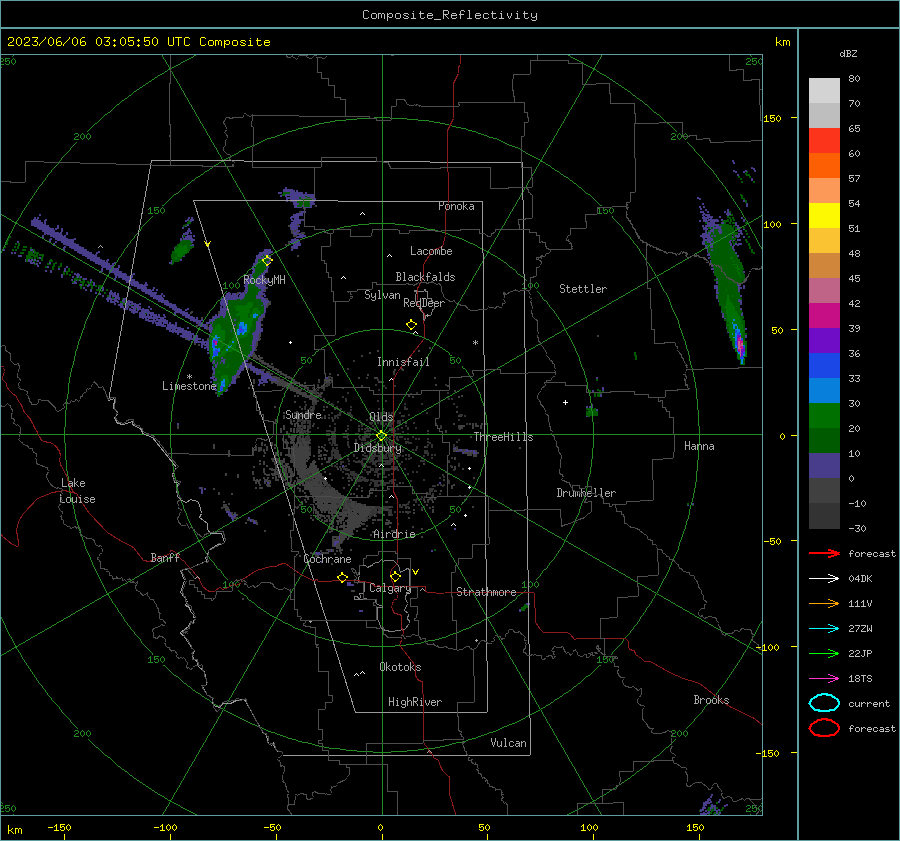Click the magenta 39 dBZ legend swatch
Screen dimensions: 900x841
coord(824,315)
